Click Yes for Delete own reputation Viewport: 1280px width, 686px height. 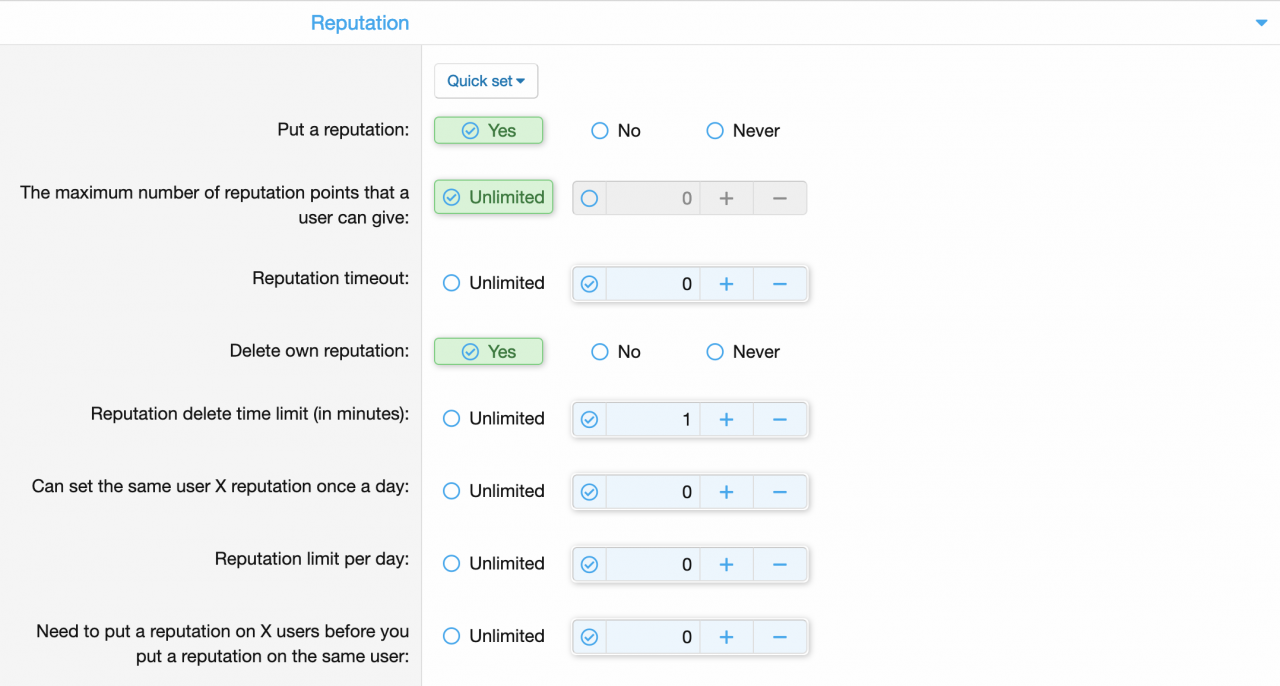(488, 352)
